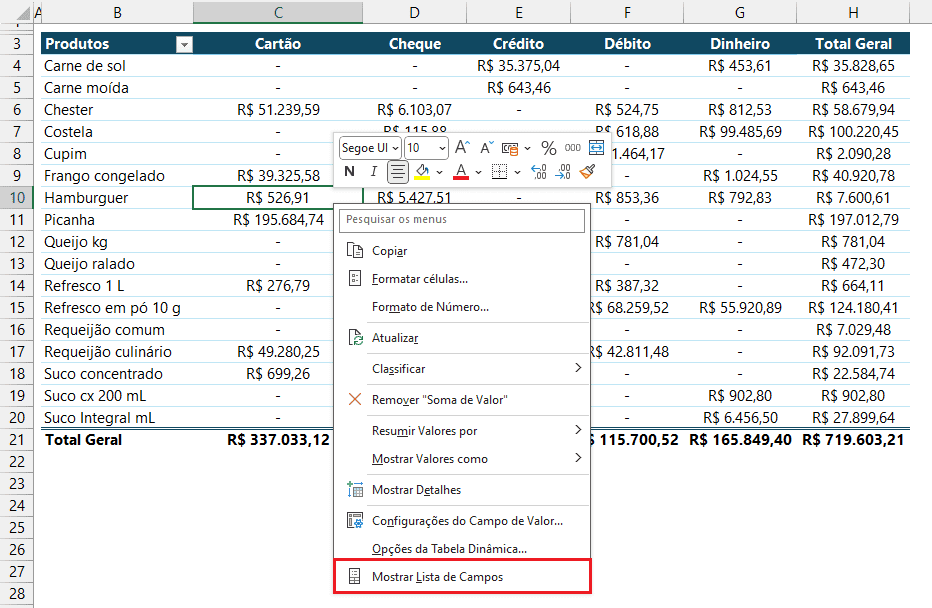Pick the red font color swatch
932x608 pixels.
462,177
